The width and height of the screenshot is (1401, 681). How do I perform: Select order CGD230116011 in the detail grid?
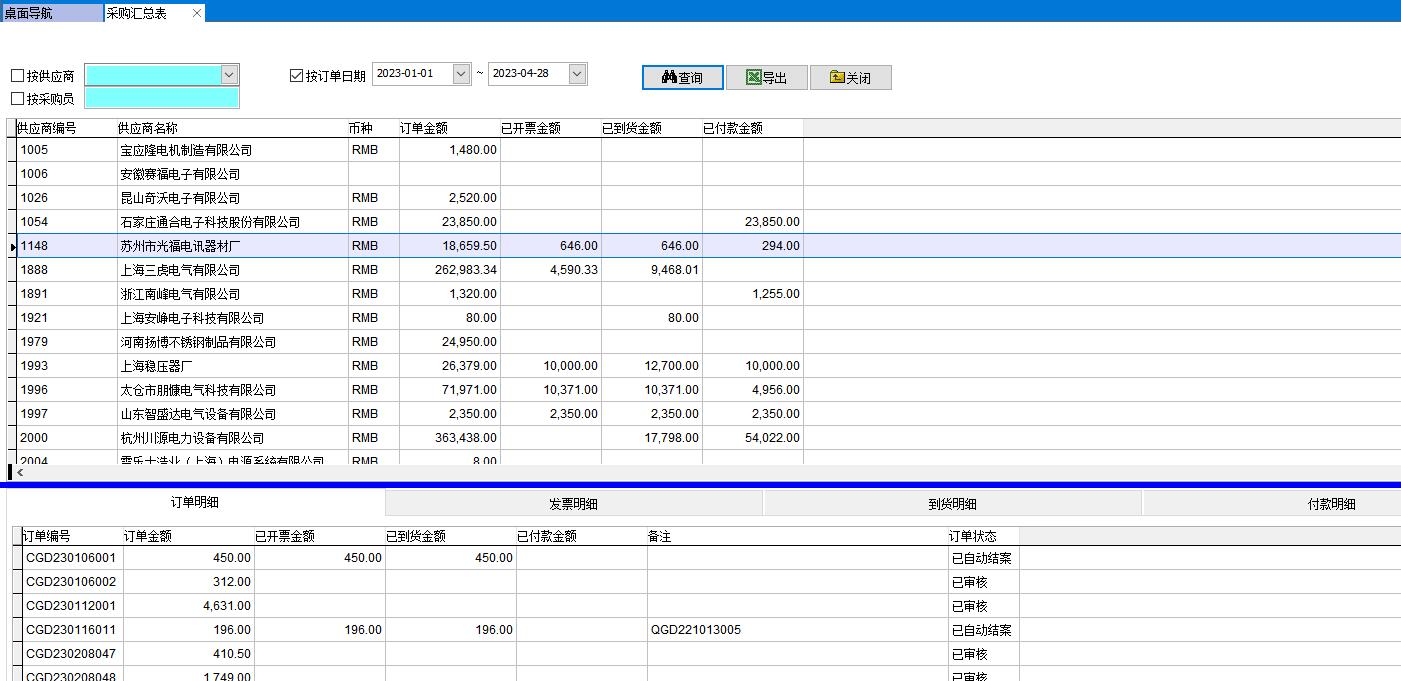point(71,630)
